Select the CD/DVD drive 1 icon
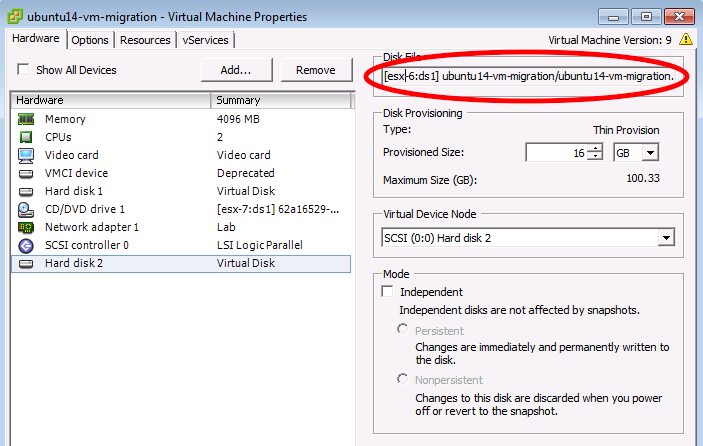This screenshot has width=703, height=446. pyautogui.click(x=26, y=209)
